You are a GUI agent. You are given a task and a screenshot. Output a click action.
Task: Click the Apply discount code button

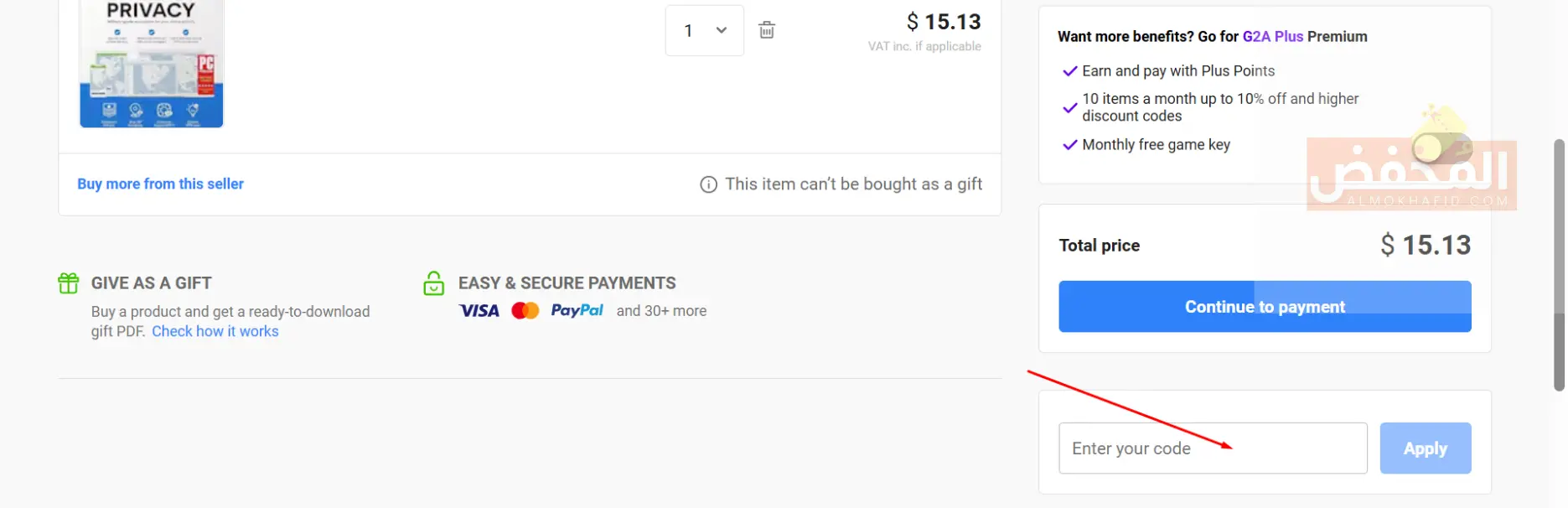1425,448
